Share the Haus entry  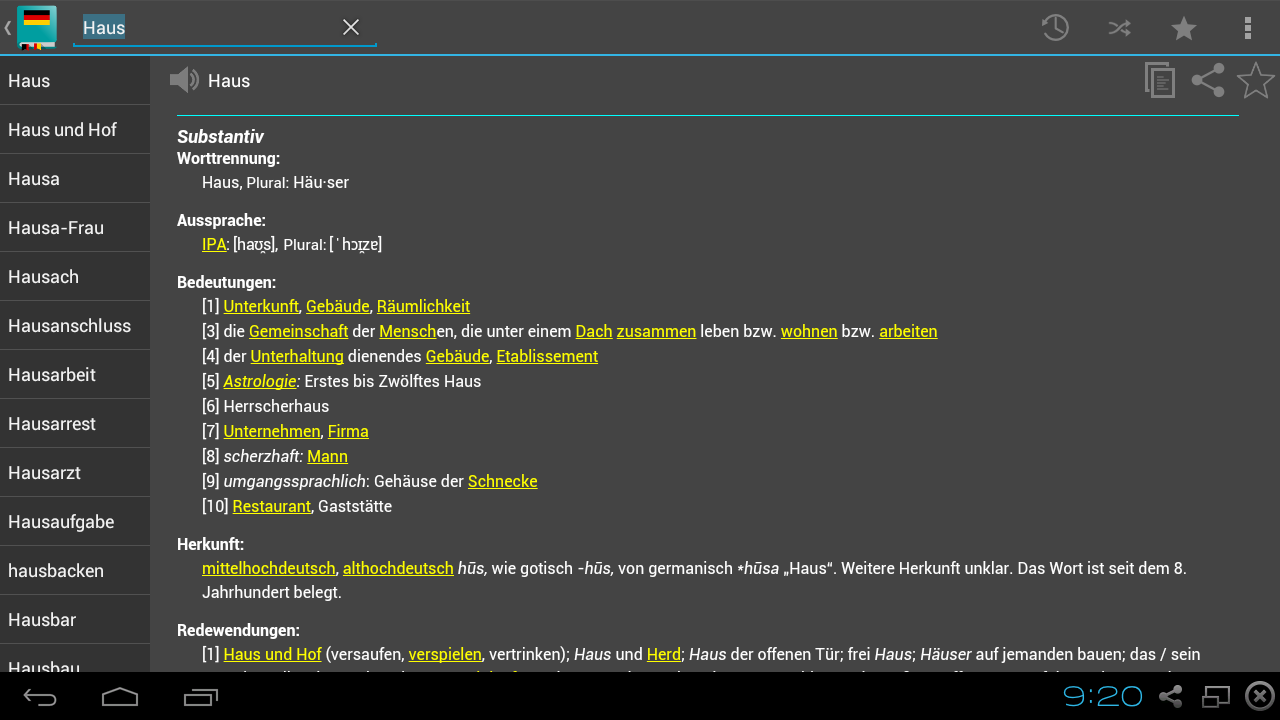pyautogui.click(x=1207, y=80)
